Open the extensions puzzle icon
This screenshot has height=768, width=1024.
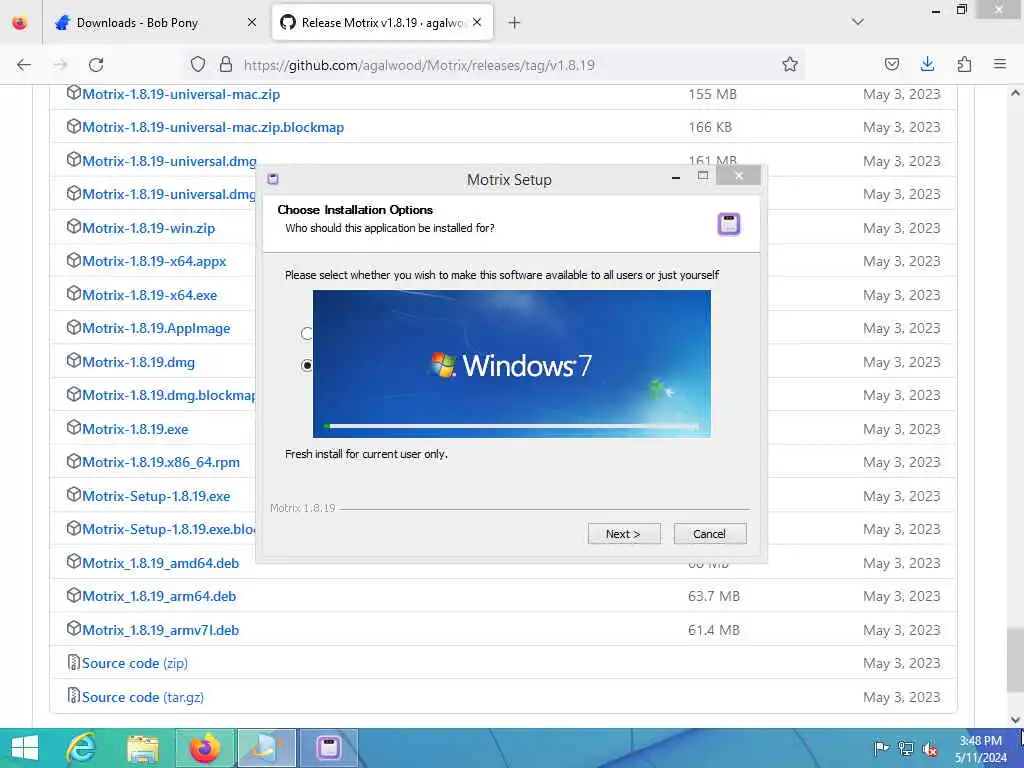click(964, 64)
